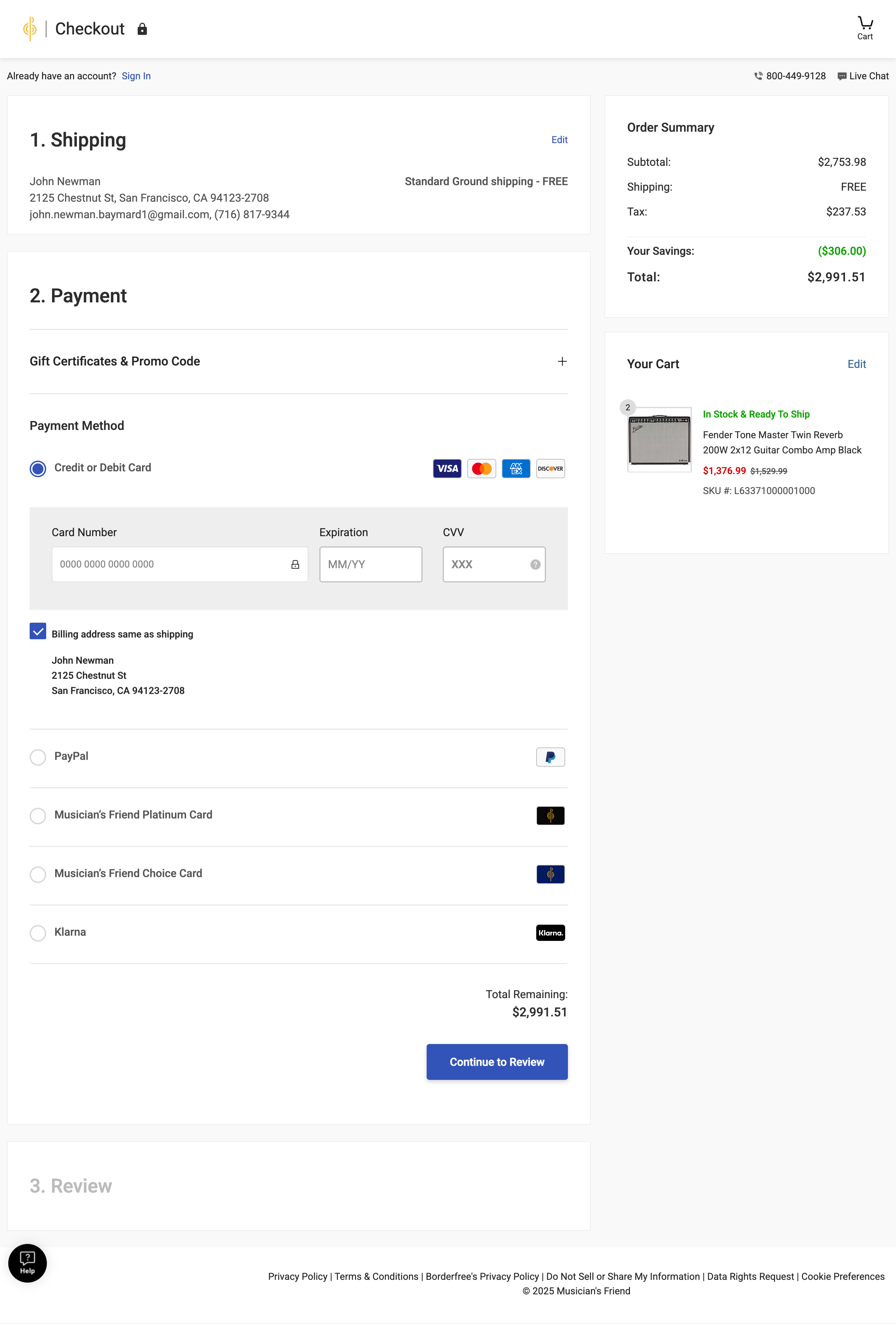
Task: Select the PayPal payment radio button
Action: coord(38,756)
